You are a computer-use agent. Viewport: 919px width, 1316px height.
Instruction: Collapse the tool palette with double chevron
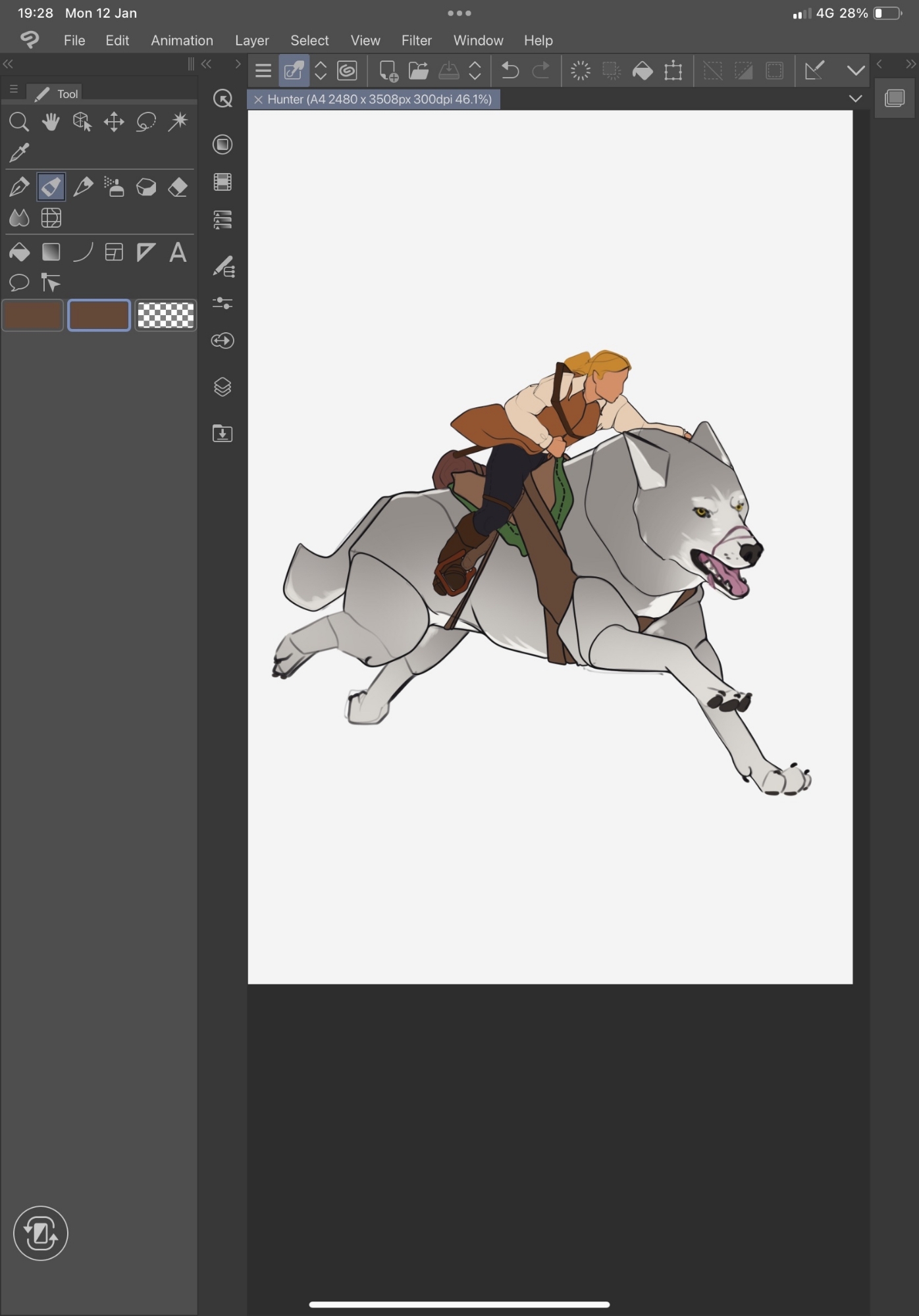click(8, 64)
